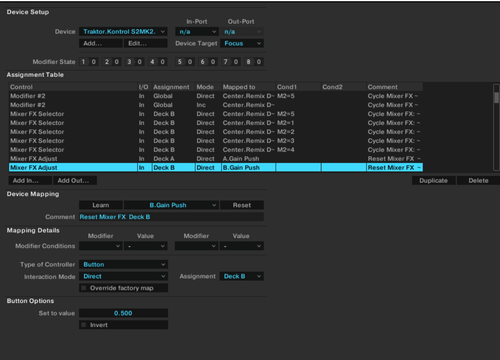Open the Out-Port dropdown
This screenshot has height=360, width=500.
coord(242,32)
